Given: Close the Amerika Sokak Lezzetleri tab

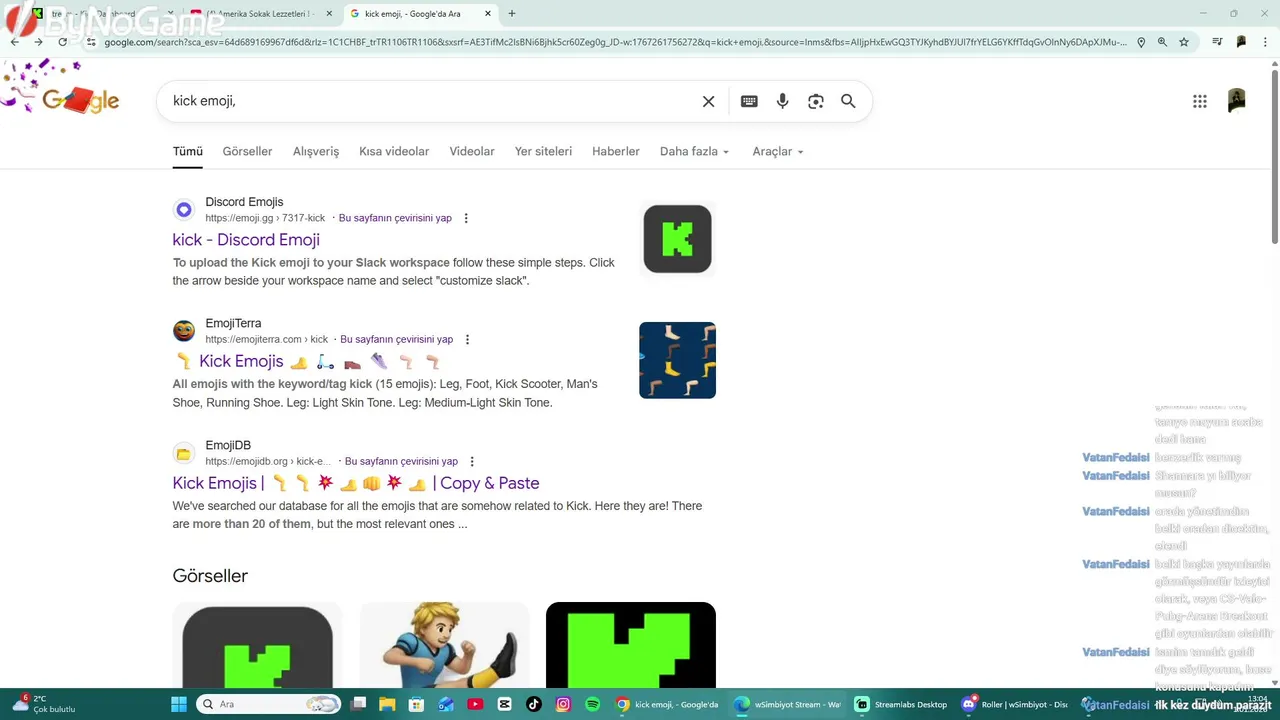Looking at the screenshot, I should pyautogui.click(x=329, y=14).
